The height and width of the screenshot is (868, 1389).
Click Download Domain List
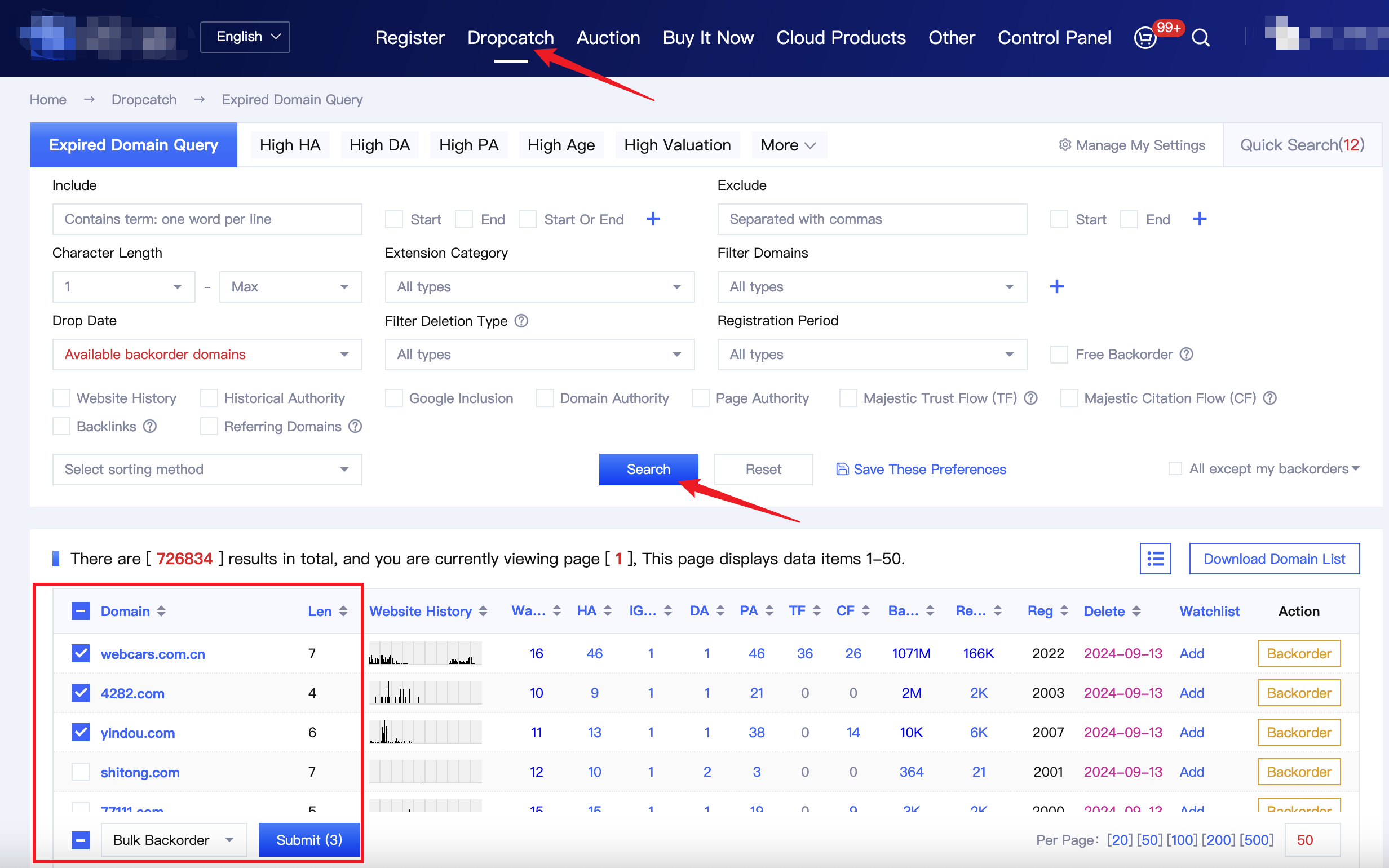pos(1273,559)
